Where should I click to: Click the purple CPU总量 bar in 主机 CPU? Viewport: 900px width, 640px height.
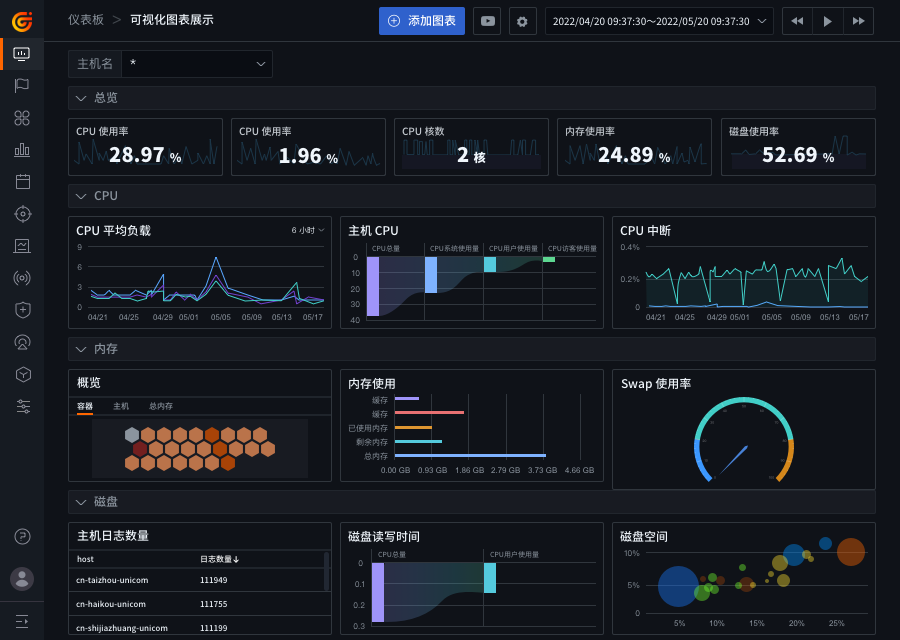click(x=373, y=286)
